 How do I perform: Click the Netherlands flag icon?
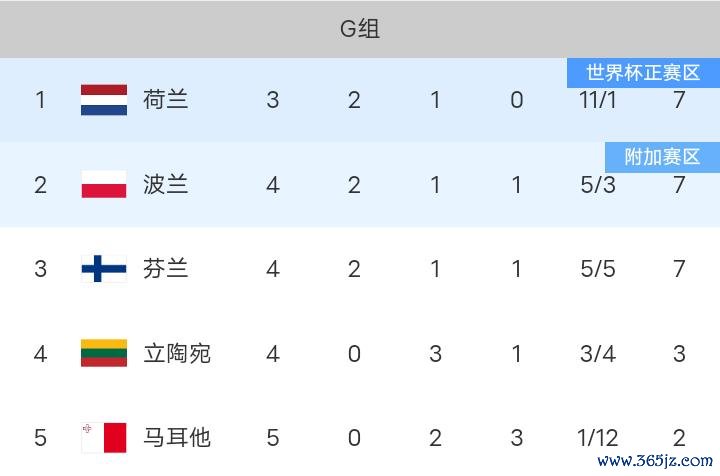point(104,100)
